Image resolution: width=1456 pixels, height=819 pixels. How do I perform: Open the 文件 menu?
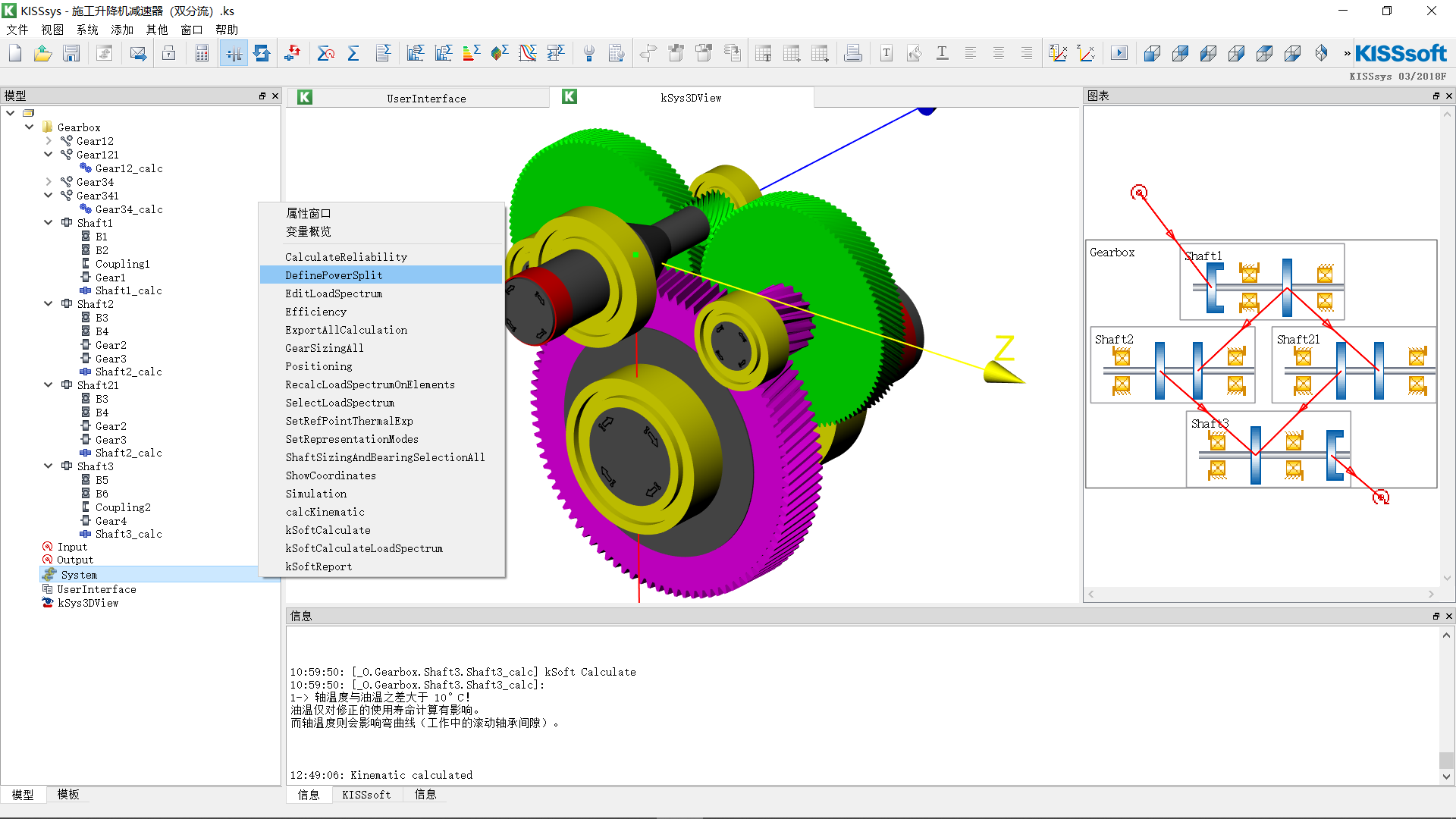tap(17, 30)
